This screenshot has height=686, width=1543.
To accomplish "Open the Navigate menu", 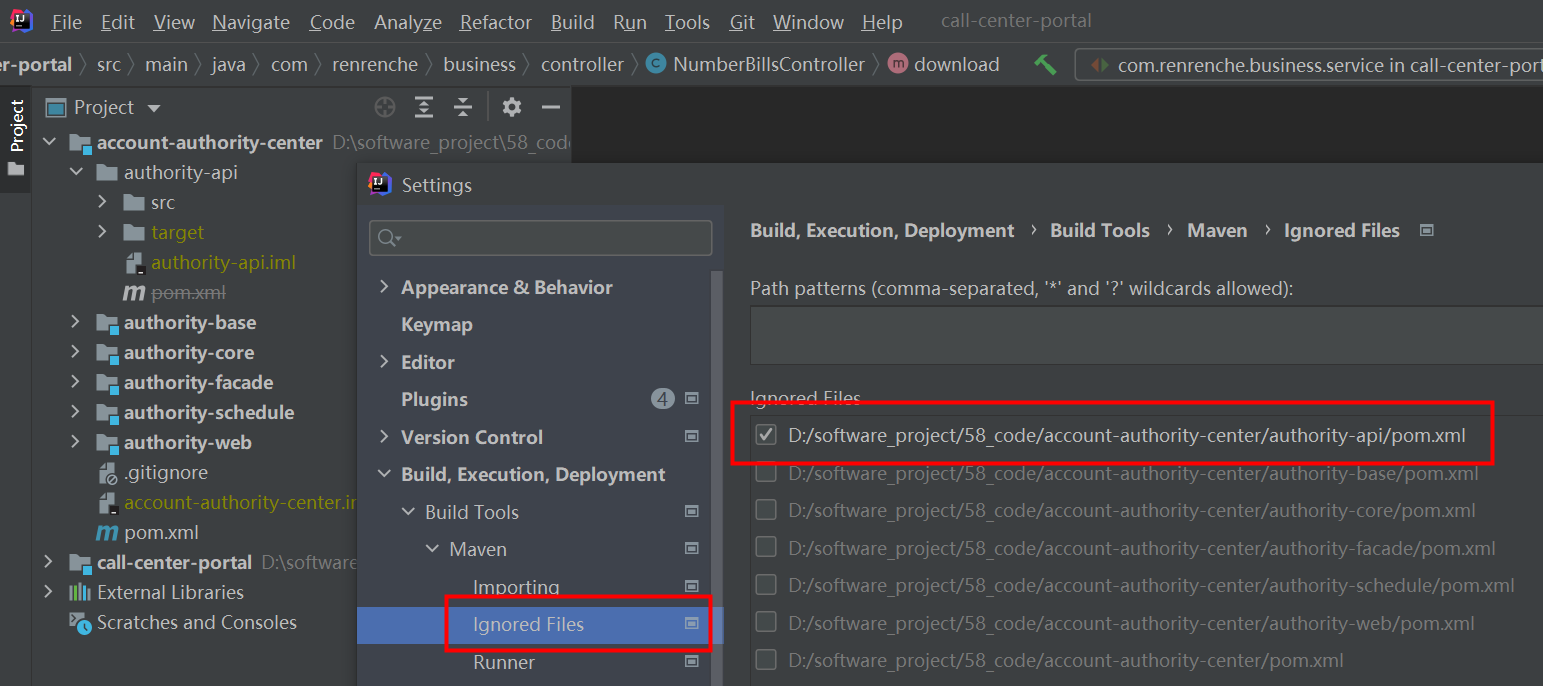I will coord(251,22).
